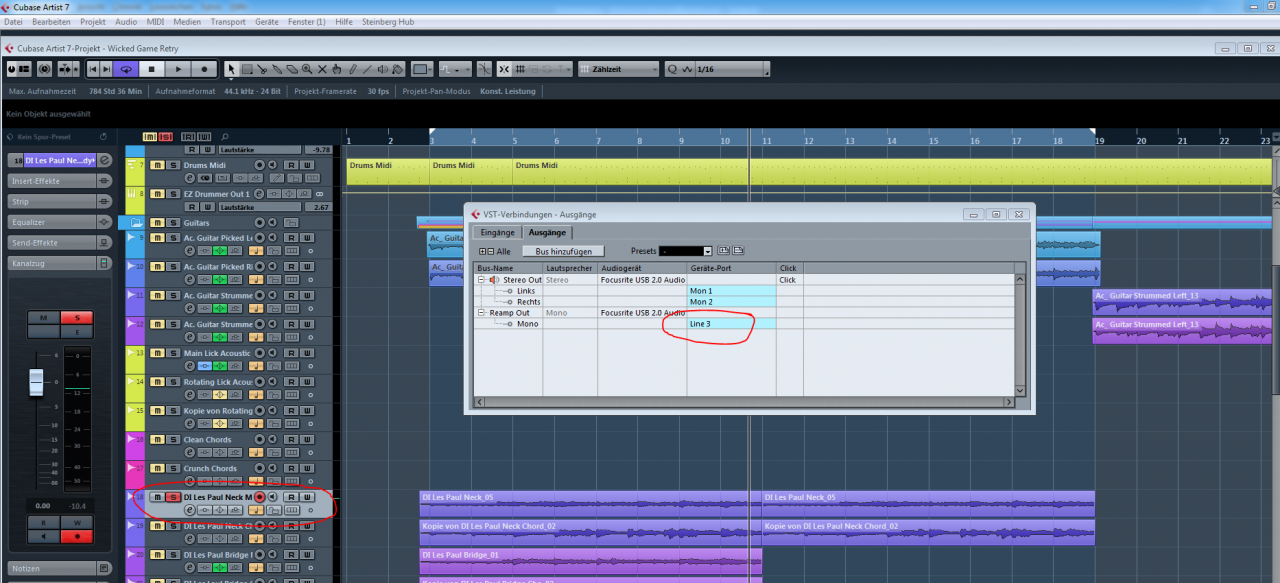Switch to Eingänge tab
This screenshot has width=1280, height=583.
point(498,232)
